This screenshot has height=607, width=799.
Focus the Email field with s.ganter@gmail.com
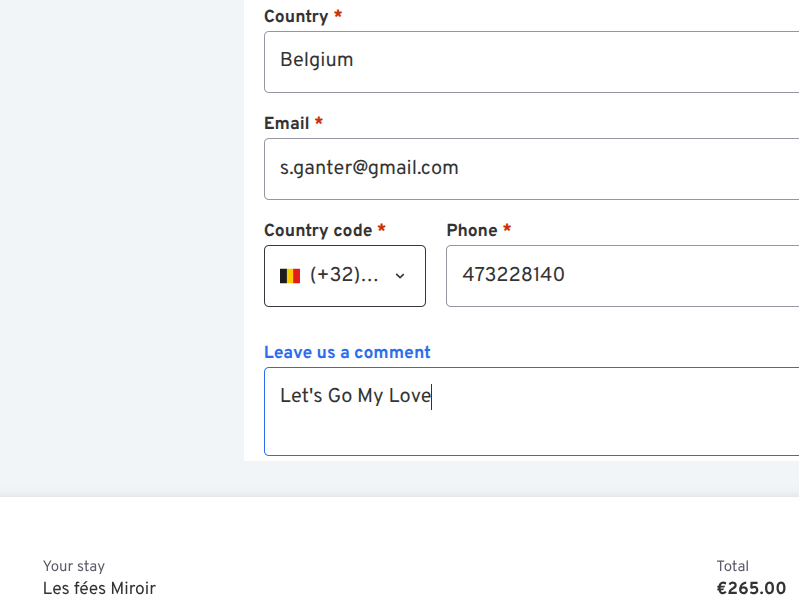530,168
